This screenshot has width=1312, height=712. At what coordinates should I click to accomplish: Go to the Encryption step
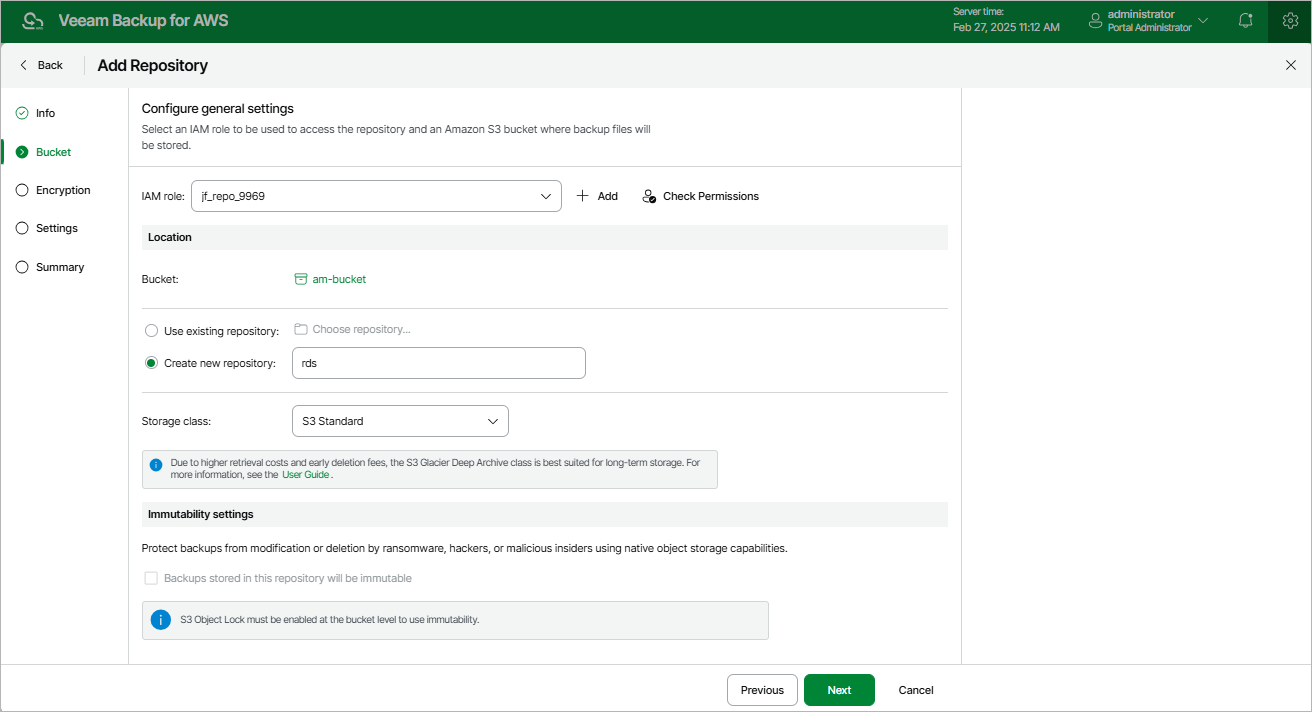(63, 190)
